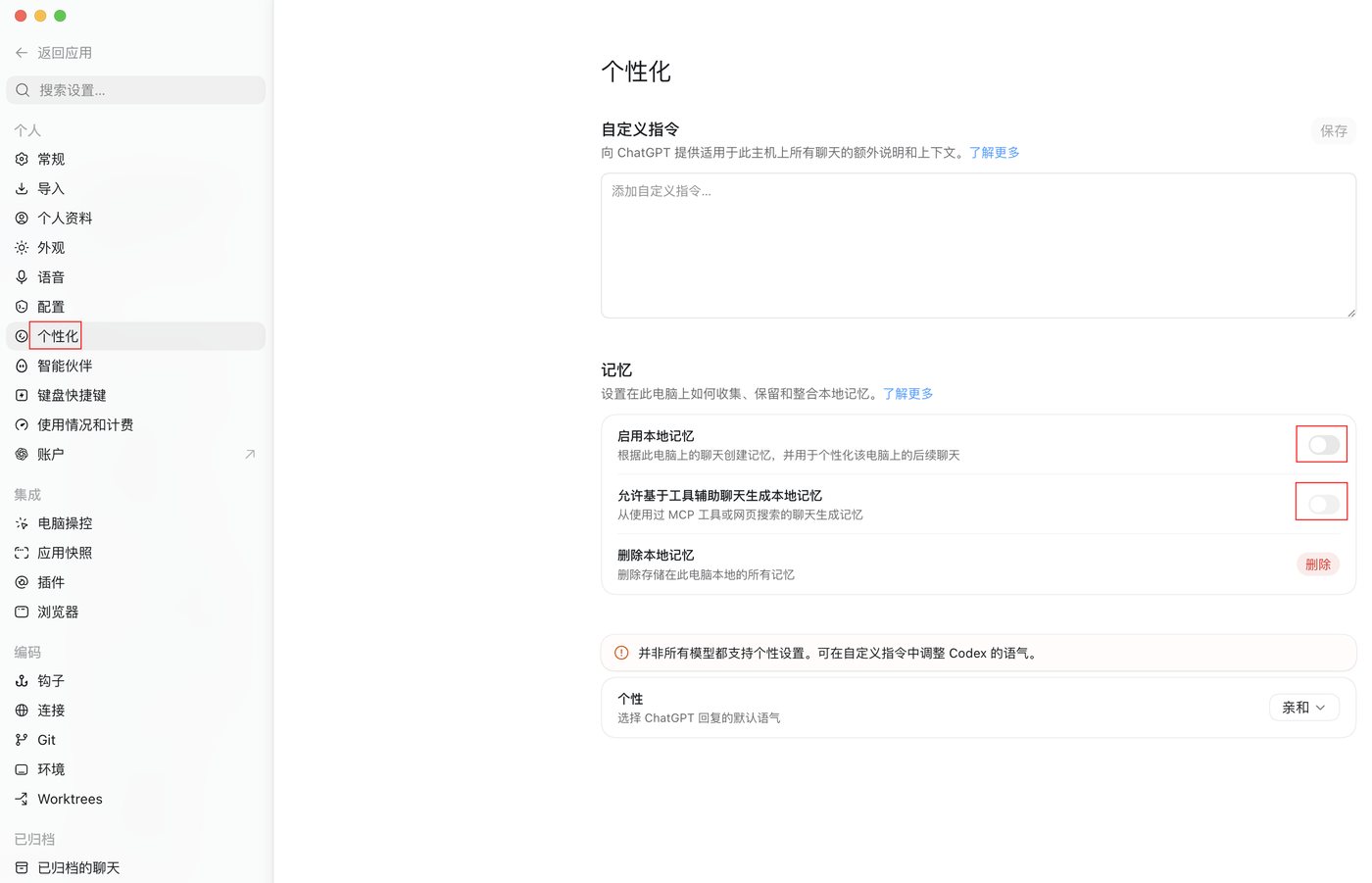Click the 自定义指令 section heading
Image resolution: width=1372 pixels, height=883 pixels.
click(x=640, y=129)
